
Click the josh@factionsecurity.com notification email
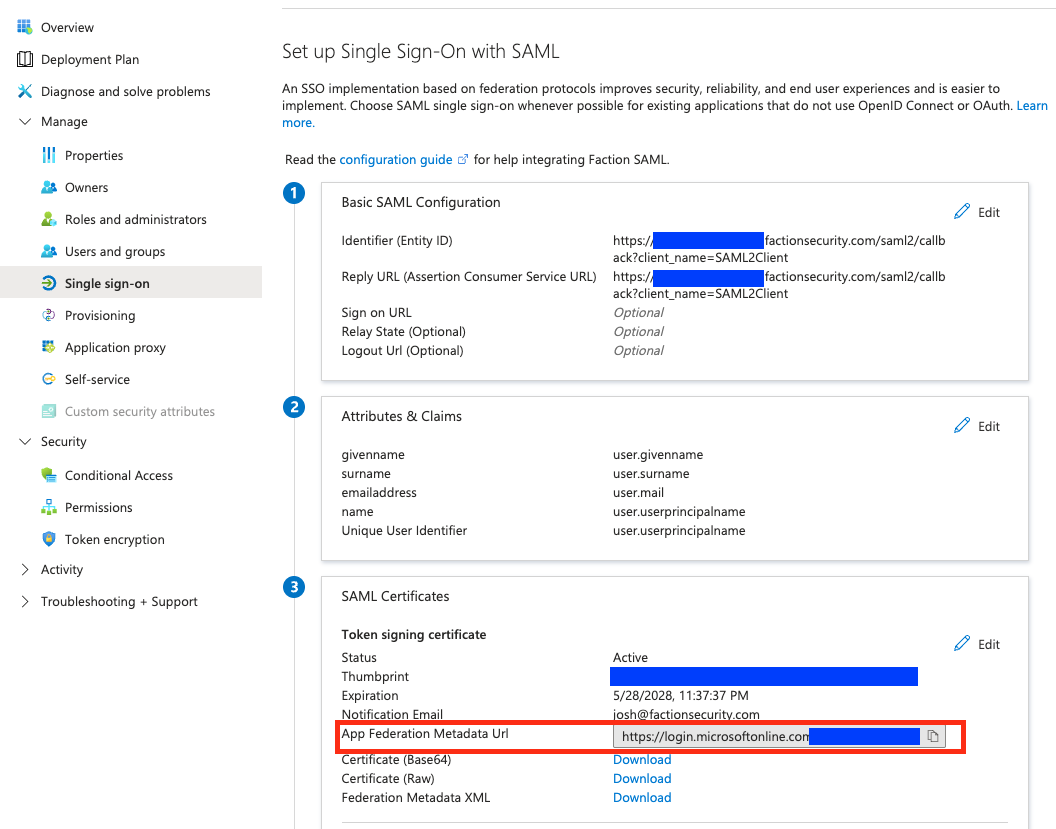tap(686, 715)
